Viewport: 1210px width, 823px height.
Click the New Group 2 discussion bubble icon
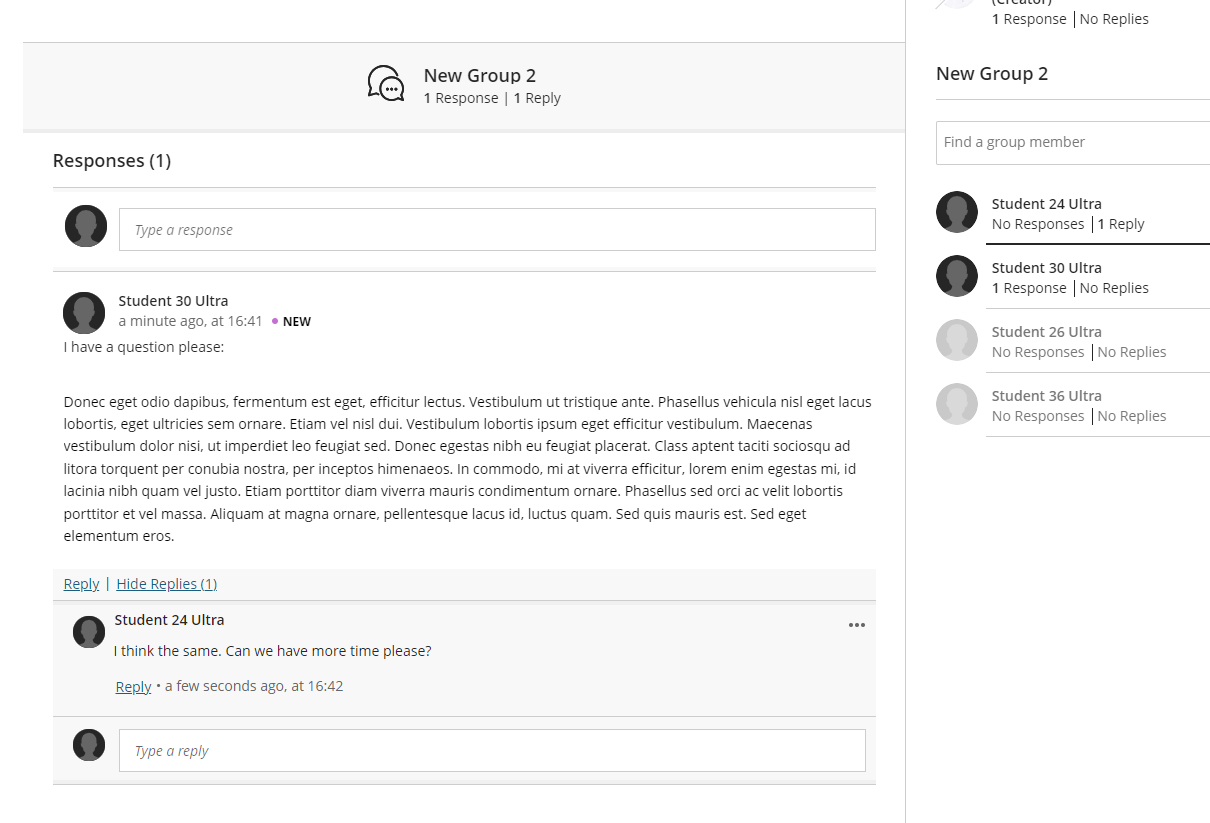tap(386, 84)
